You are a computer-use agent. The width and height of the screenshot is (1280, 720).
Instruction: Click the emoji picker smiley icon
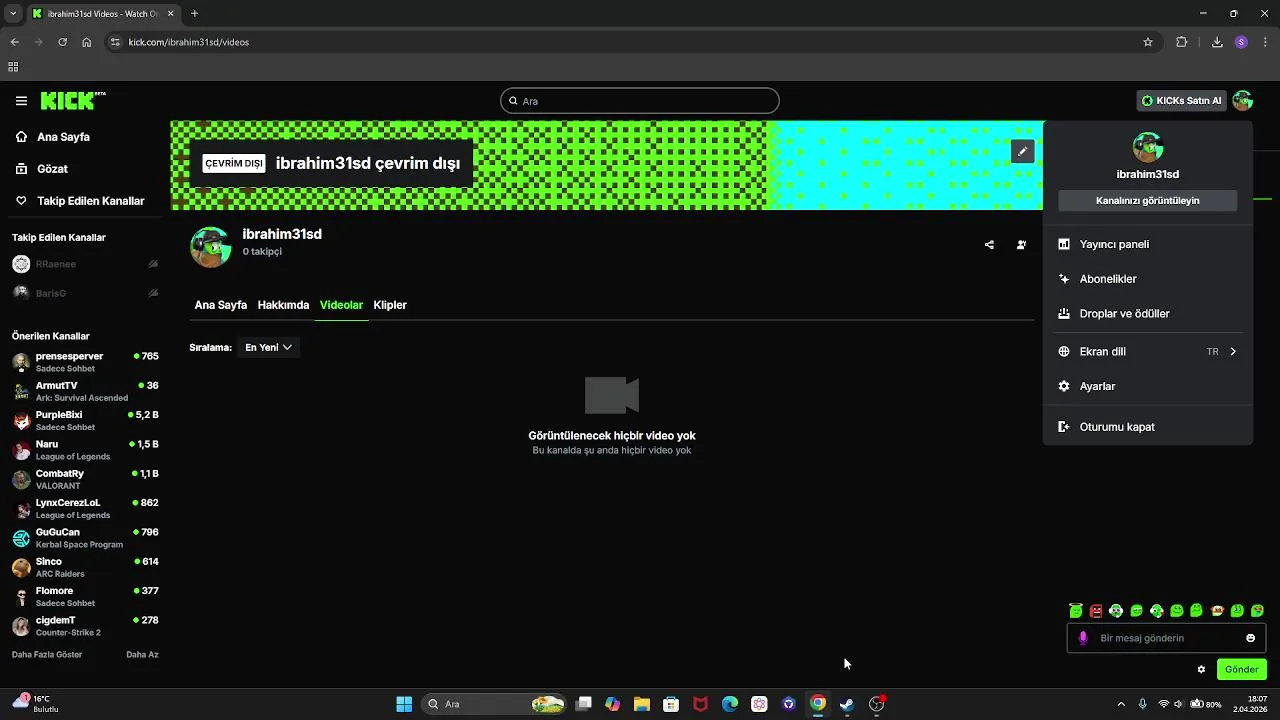coord(1250,638)
